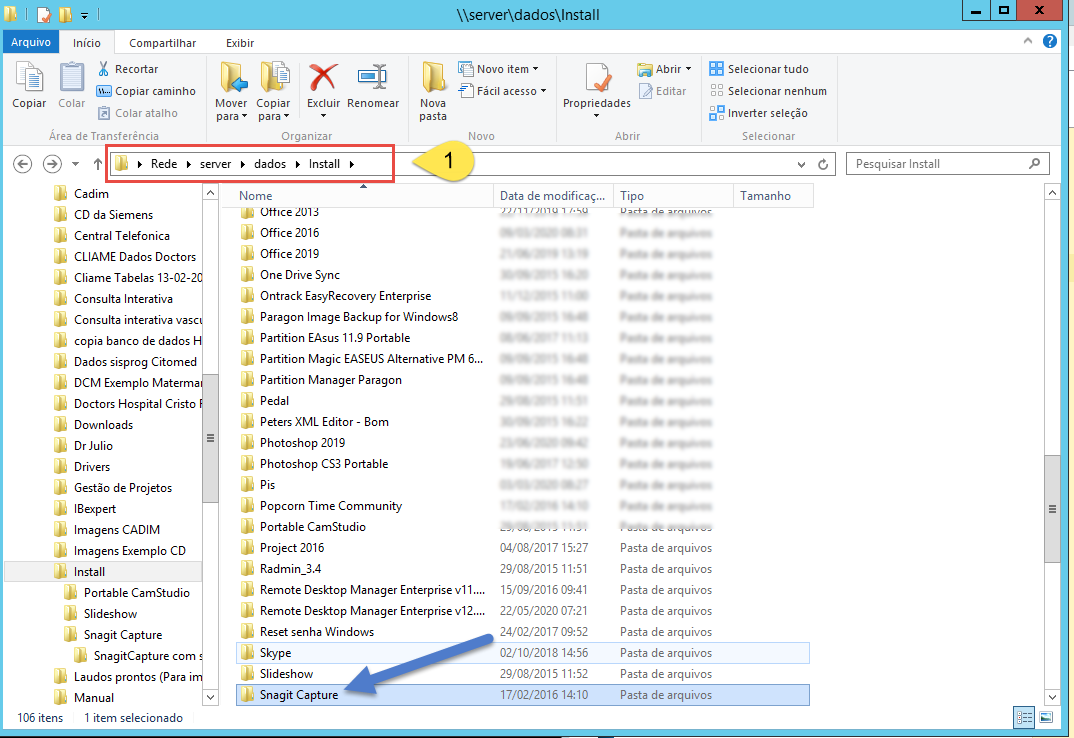Click the server breadcrumb in address bar
1074x738 pixels.
216,164
